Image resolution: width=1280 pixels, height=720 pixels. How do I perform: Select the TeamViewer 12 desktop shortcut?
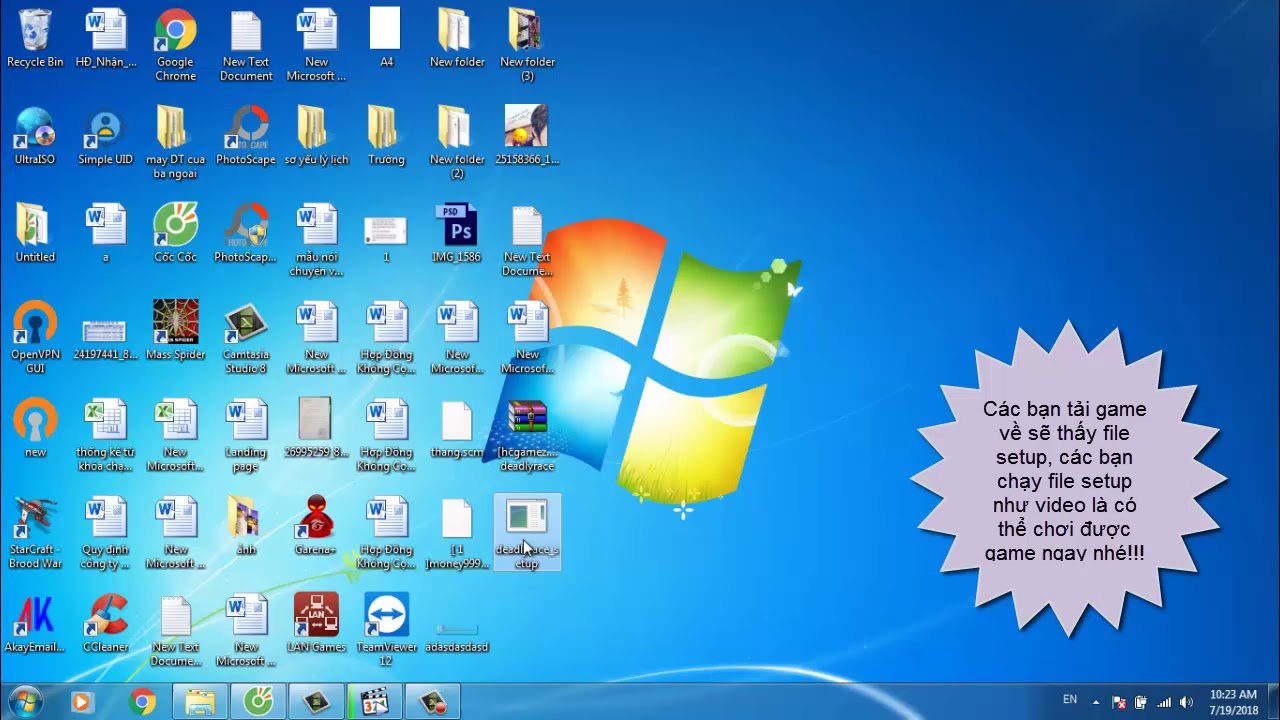386,630
